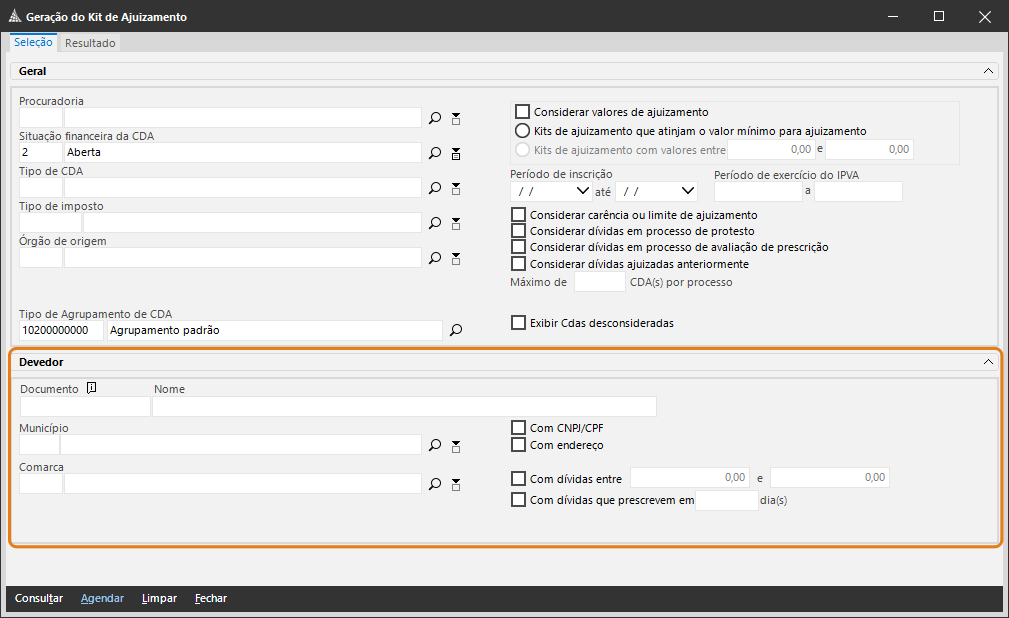This screenshot has width=1009, height=618.
Task: Open the list icon beside Comarca field
Action: tap(456, 484)
